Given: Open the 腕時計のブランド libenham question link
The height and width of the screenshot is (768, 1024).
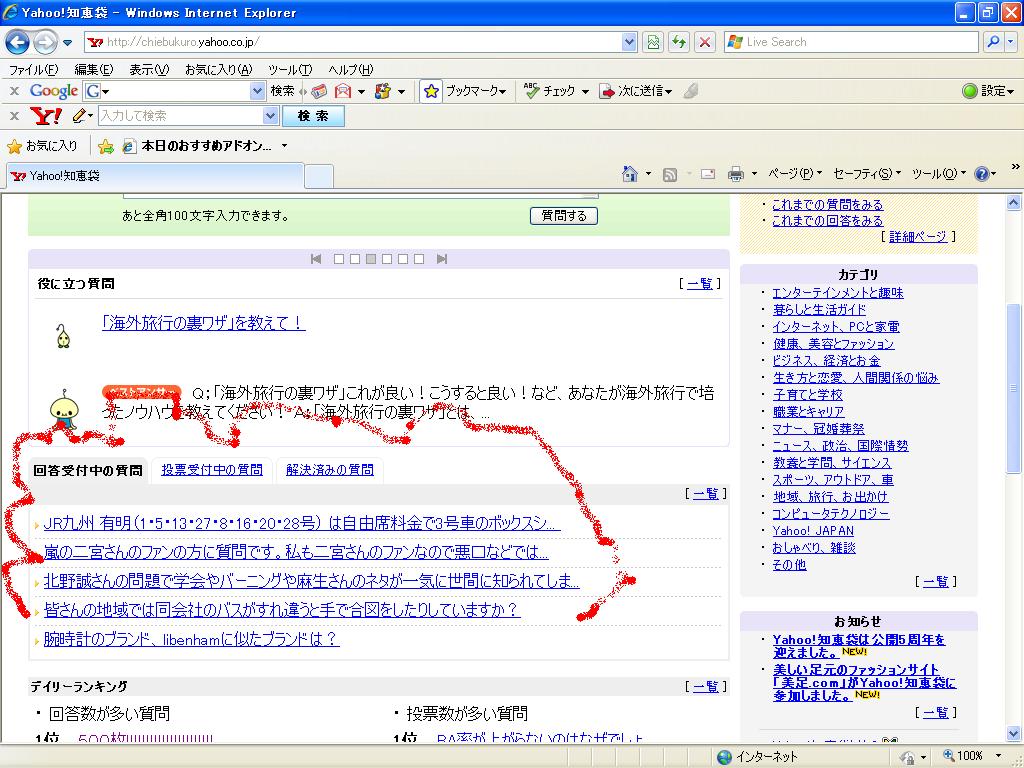Looking at the screenshot, I should click(x=191, y=639).
